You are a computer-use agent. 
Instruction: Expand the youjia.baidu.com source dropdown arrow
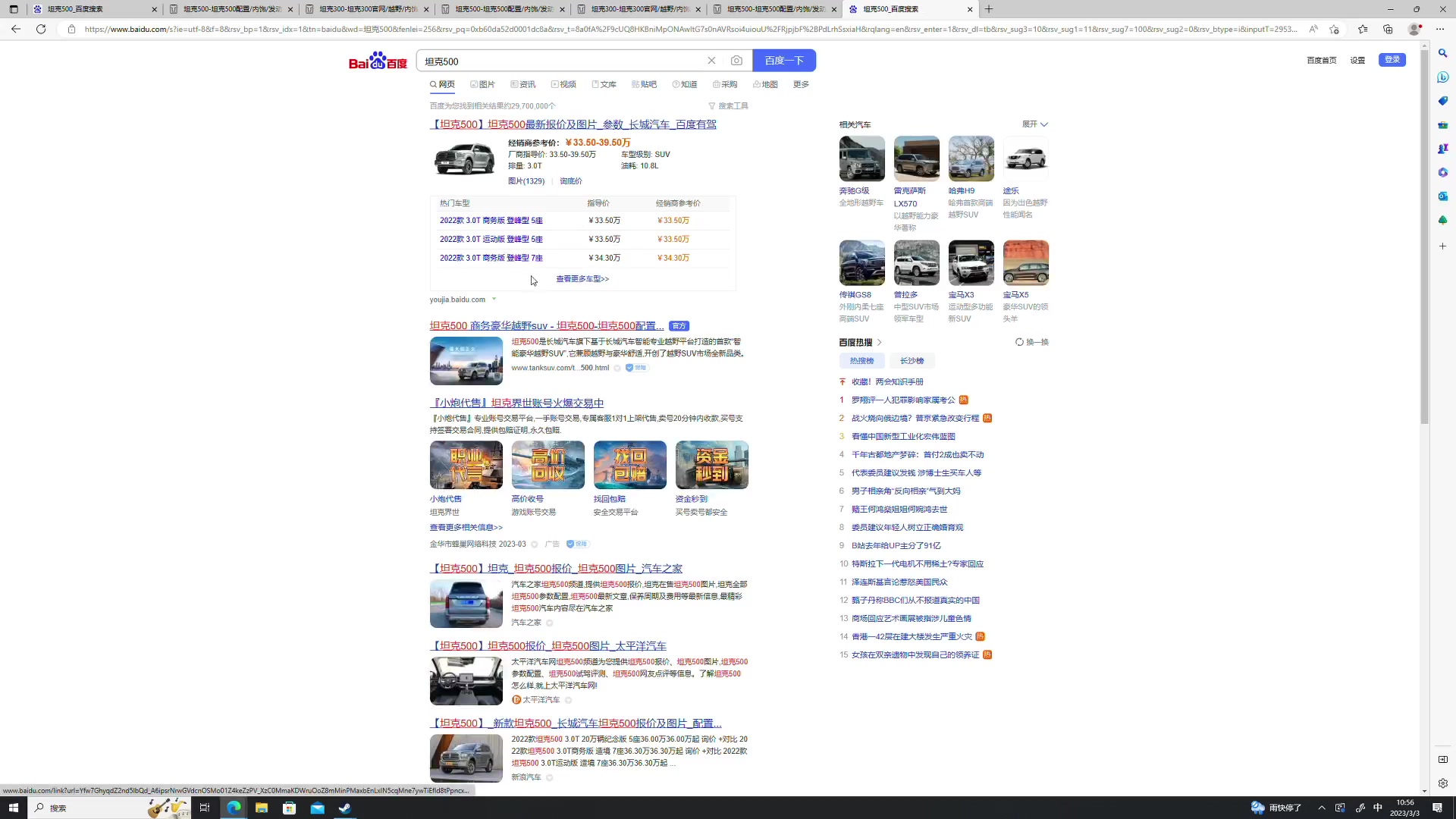tap(494, 299)
